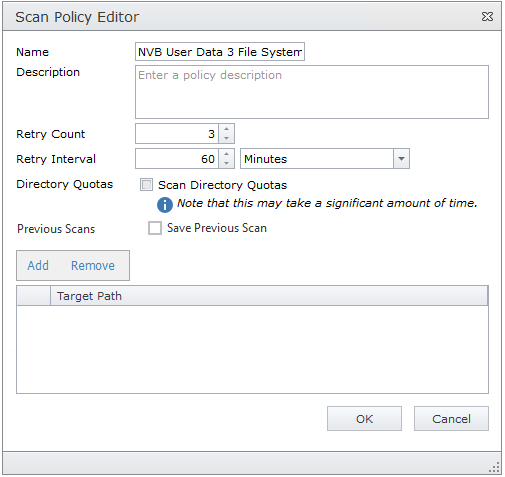
Task: Cancel the scan policy changes
Action: 451,419
